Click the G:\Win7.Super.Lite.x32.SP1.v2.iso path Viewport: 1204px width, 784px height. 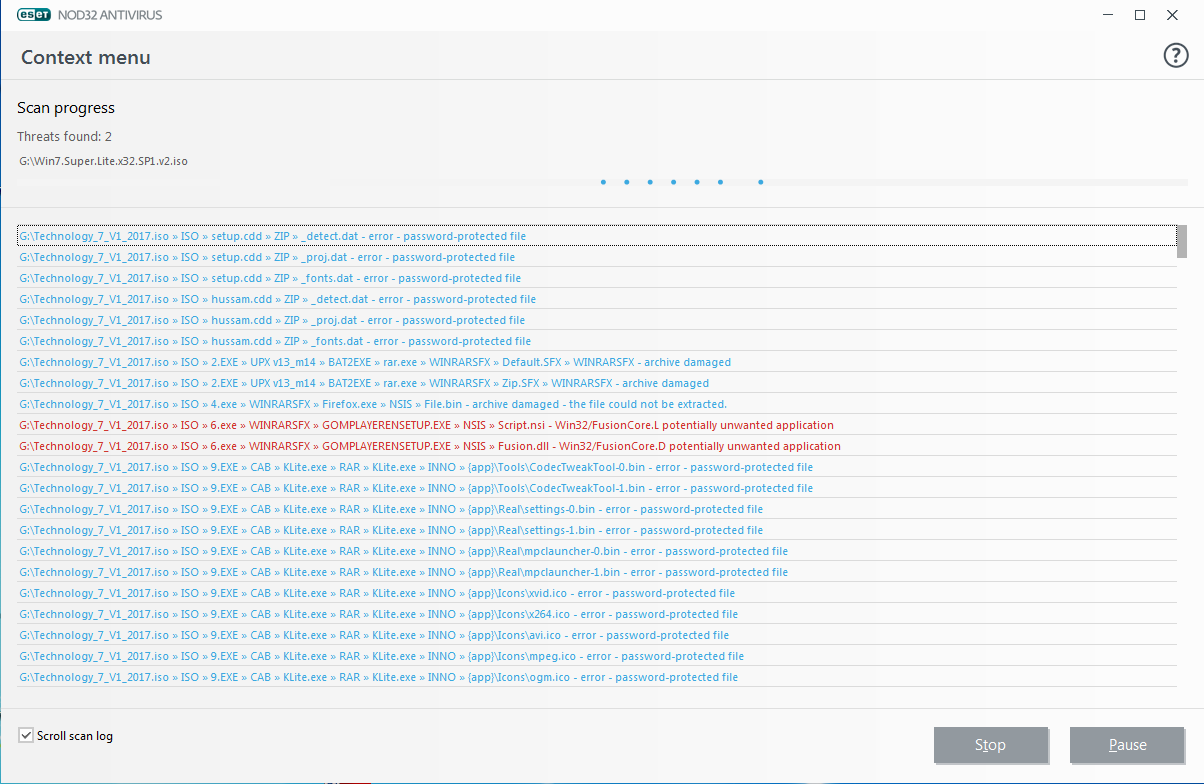(103, 161)
